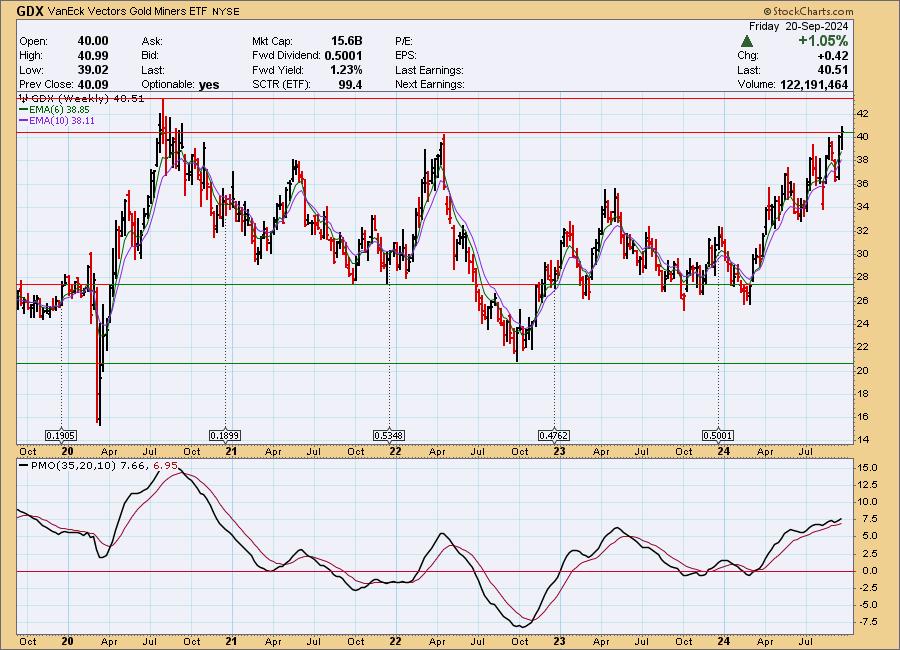This screenshot has height=650, width=900.
Task: Click PMO axis label 0.0
Action: click(x=870, y=571)
